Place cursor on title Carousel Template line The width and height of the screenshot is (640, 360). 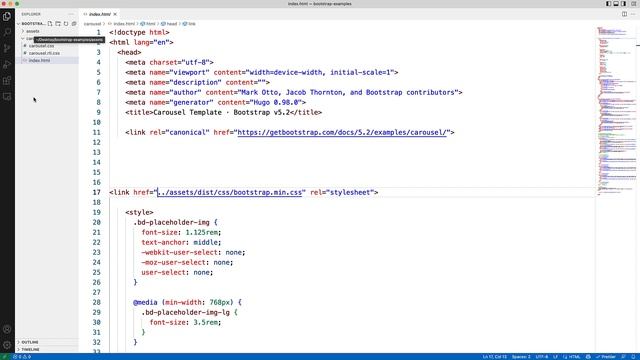coord(223,113)
